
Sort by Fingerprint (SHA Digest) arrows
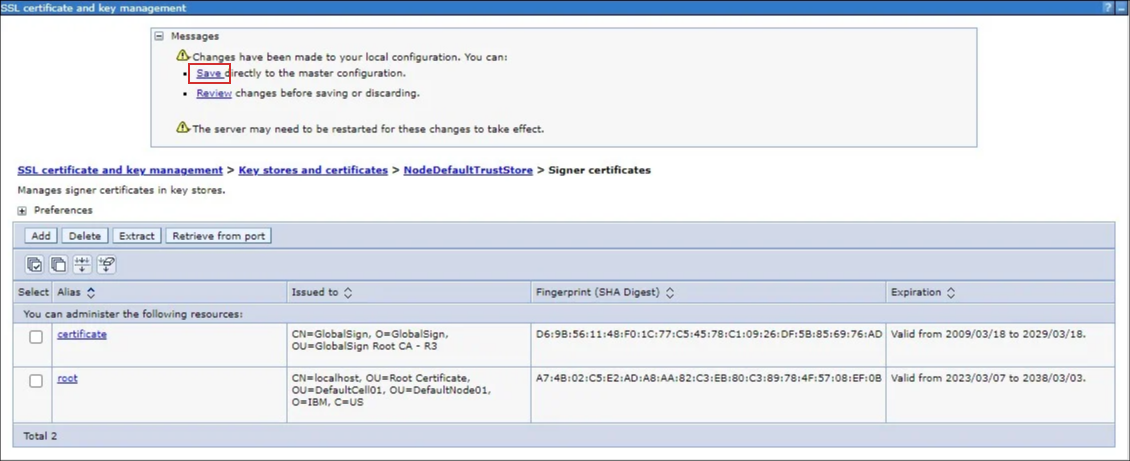click(x=669, y=292)
